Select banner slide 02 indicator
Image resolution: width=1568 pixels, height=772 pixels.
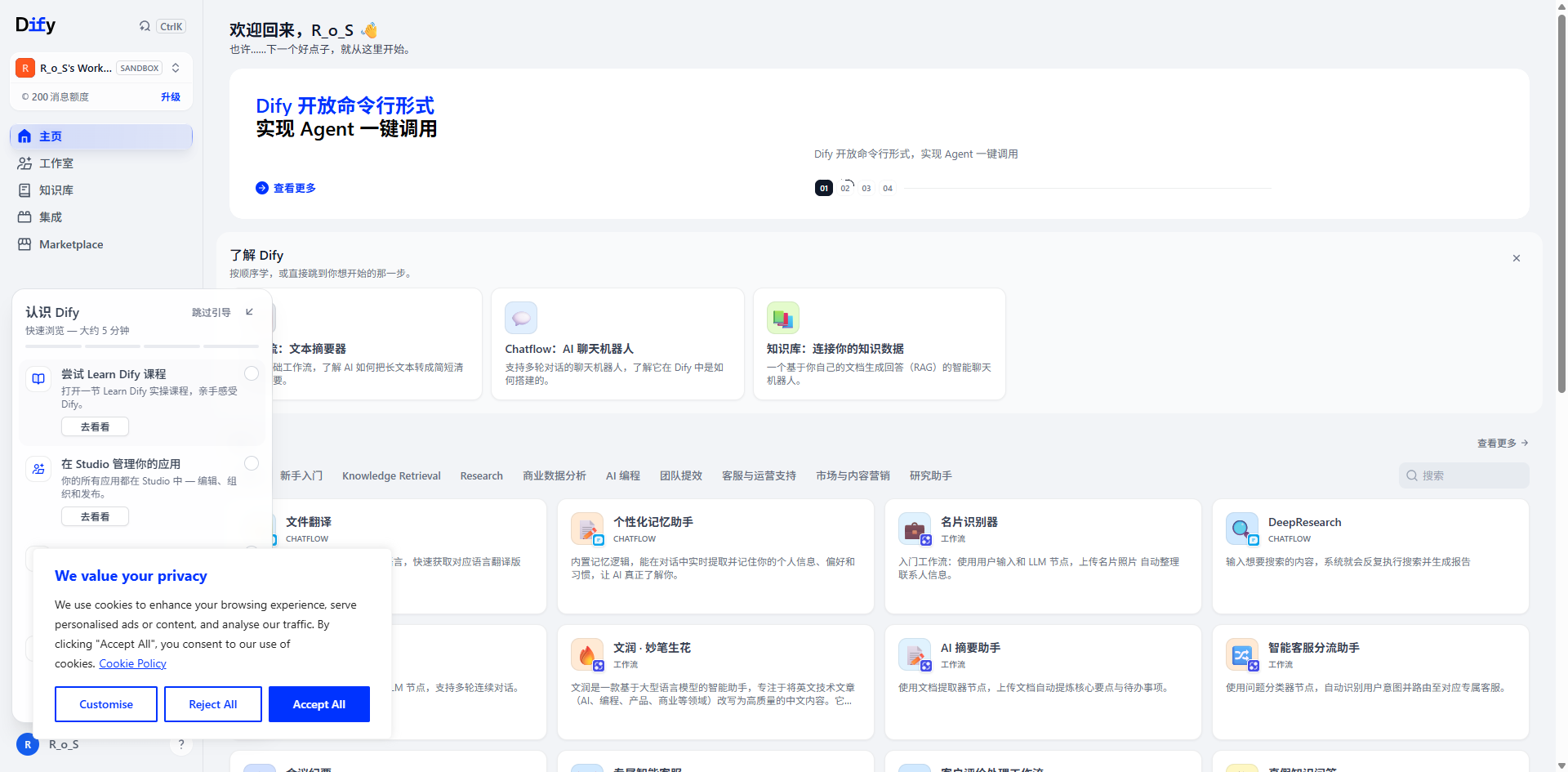pyautogui.click(x=845, y=188)
